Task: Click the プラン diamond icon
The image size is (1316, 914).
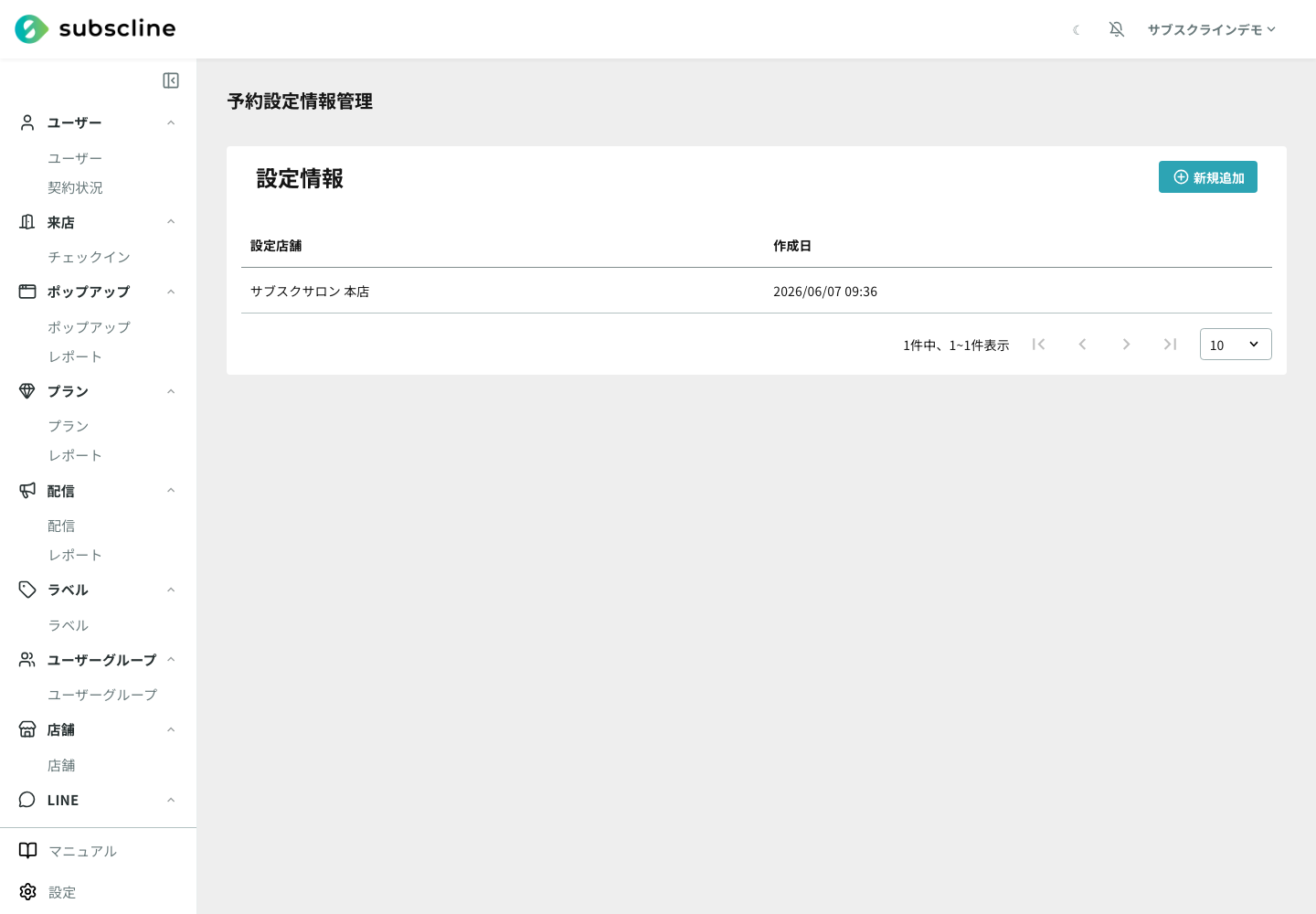Action: pos(27,391)
